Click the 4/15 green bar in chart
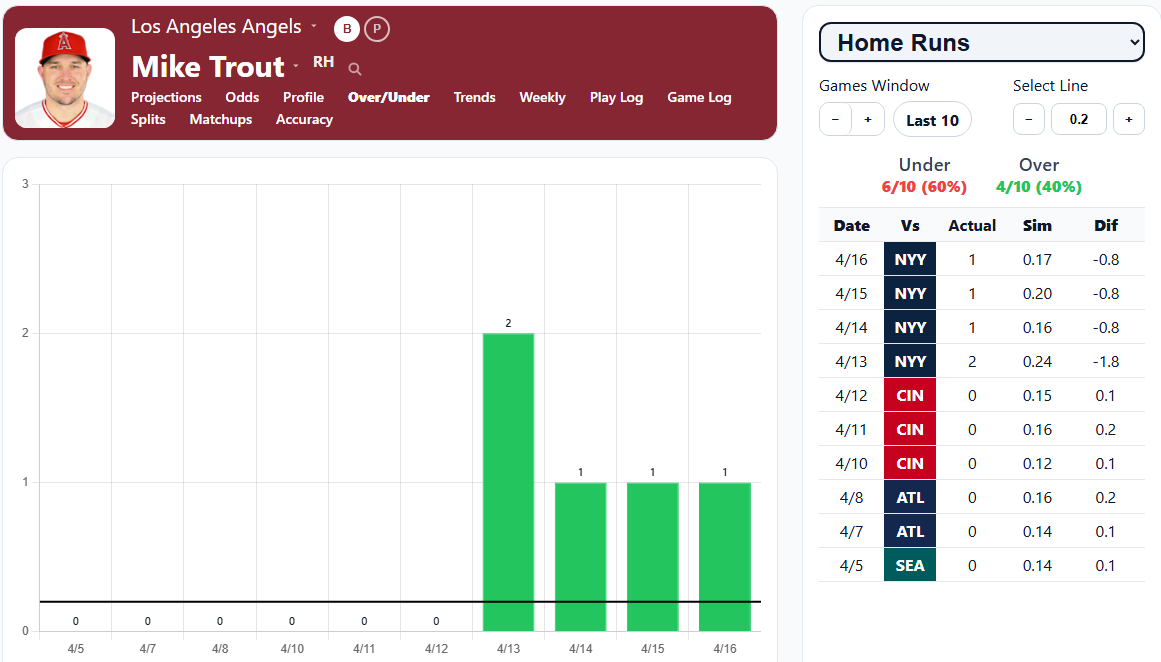This screenshot has width=1161, height=662. pos(652,557)
